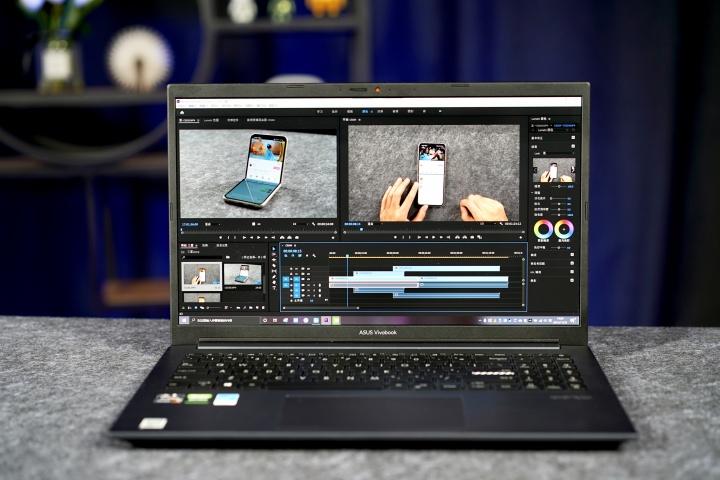The width and height of the screenshot is (720, 480).
Task: Click the Windows taskbar search box
Action: 224,320
